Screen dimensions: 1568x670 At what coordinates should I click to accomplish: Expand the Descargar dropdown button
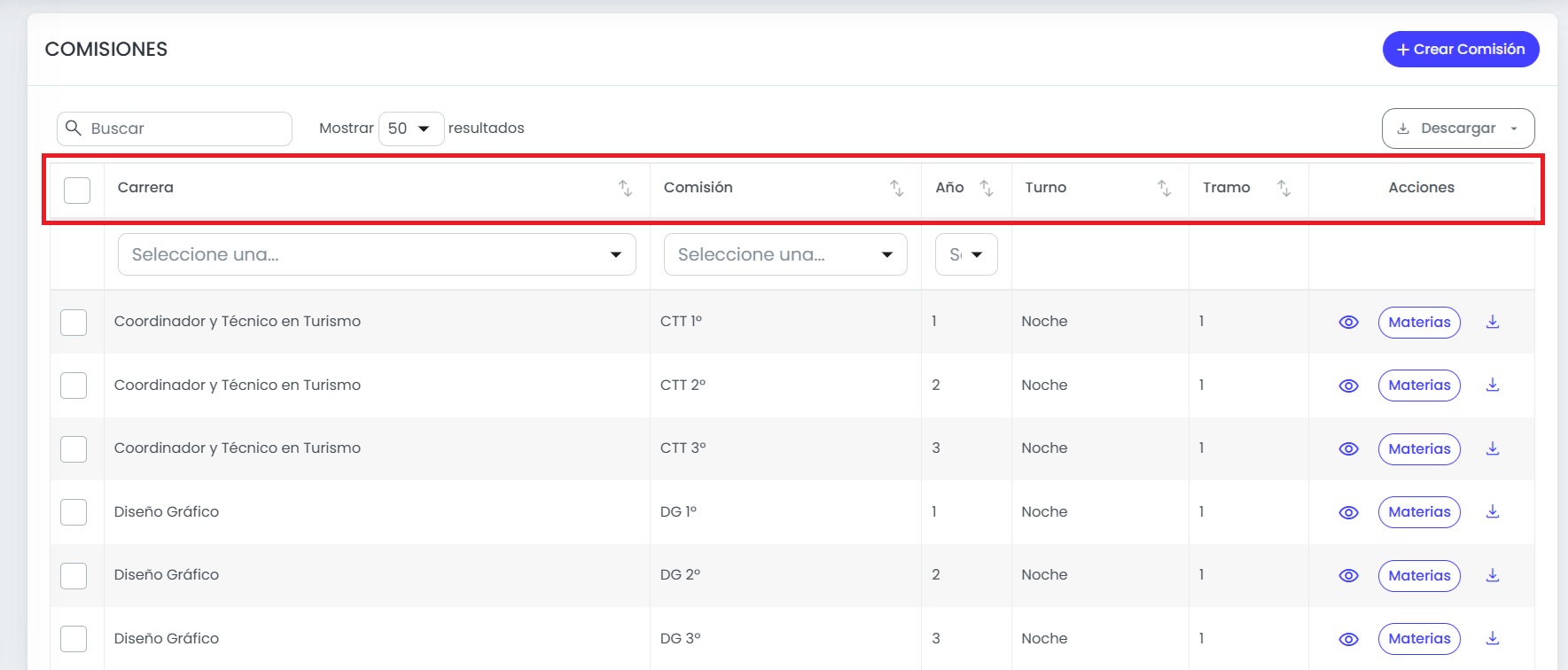[x=1458, y=129]
